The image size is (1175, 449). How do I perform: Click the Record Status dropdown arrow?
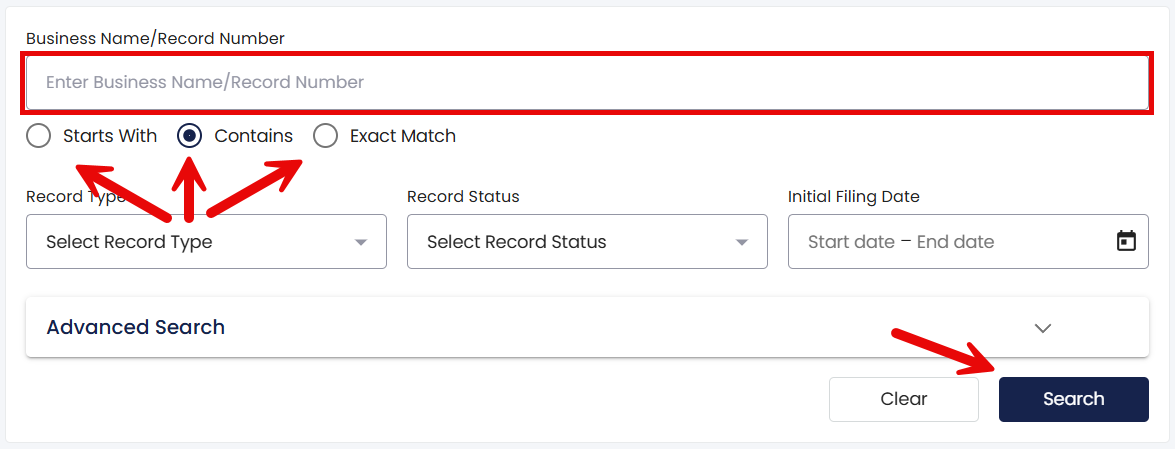pyautogui.click(x=742, y=242)
